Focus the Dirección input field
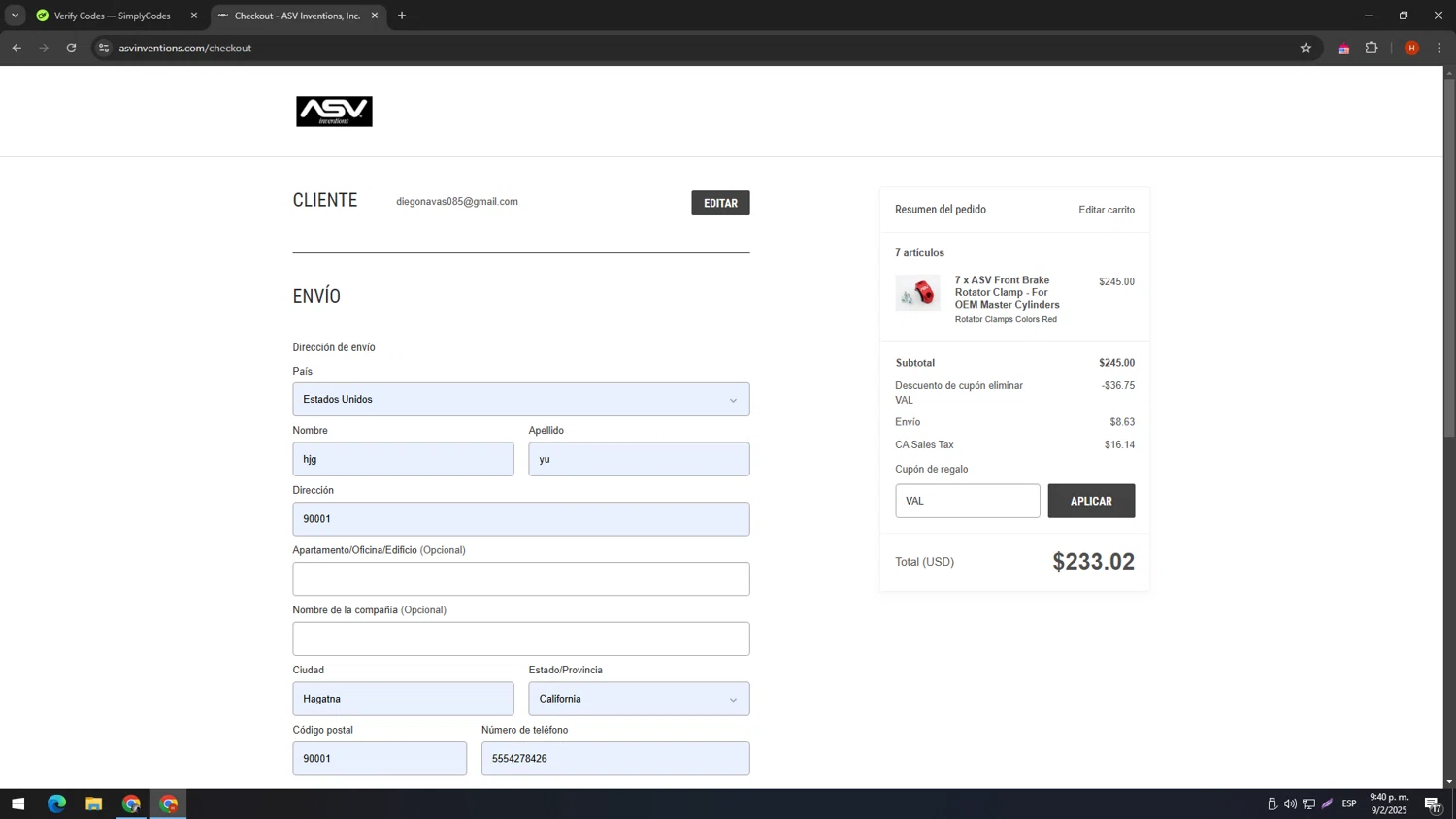Screen dimensions: 1456x819 (520, 519)
